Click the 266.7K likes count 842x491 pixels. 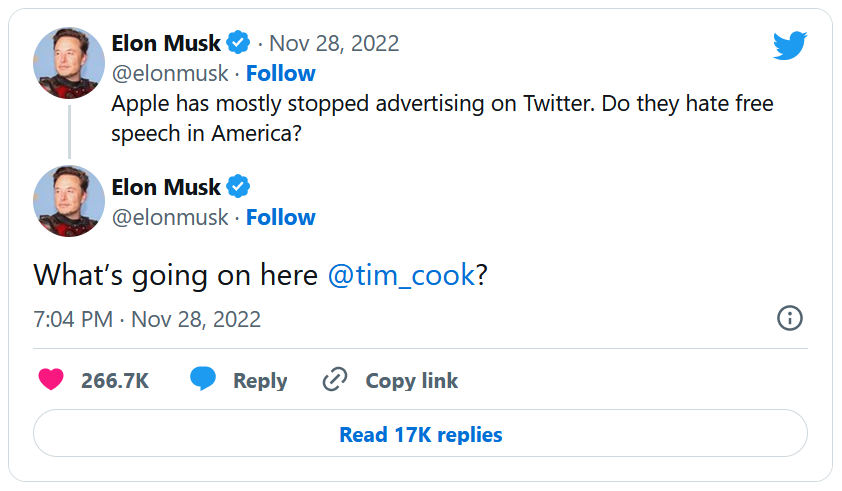pos(115,380)
